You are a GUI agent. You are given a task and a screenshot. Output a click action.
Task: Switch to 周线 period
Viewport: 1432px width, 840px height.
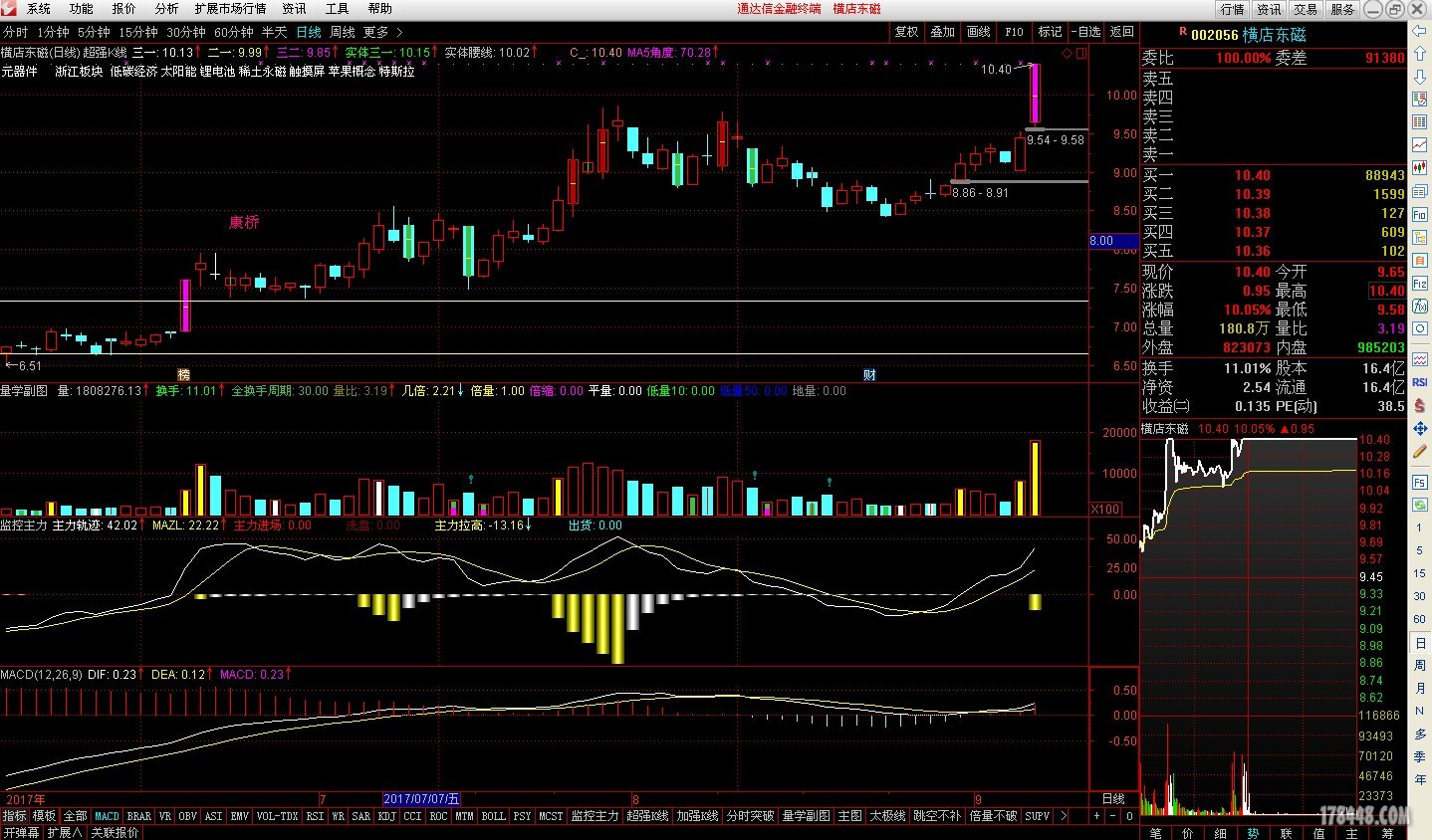coord(343,33)
